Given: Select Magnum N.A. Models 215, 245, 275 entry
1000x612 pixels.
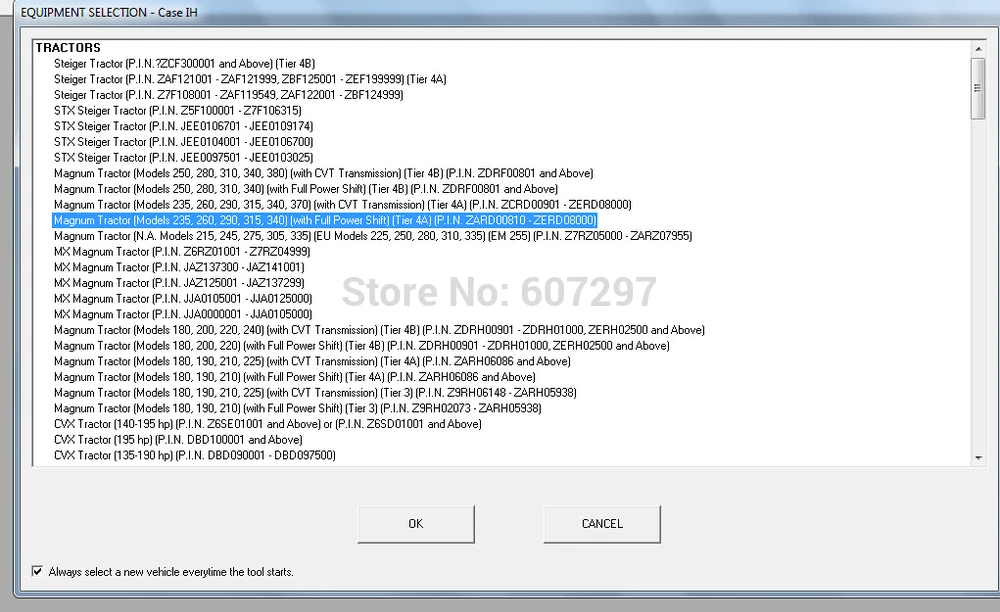Looking at the screenshot, I should pyautogui.click(x=373, y=236).
